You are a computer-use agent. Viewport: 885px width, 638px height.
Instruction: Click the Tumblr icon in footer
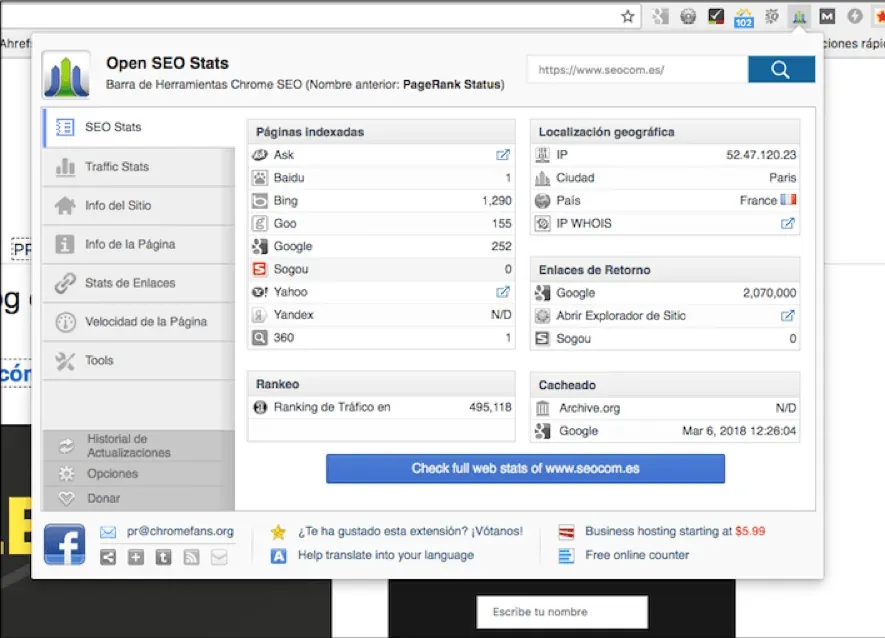[x=163, y=558]
